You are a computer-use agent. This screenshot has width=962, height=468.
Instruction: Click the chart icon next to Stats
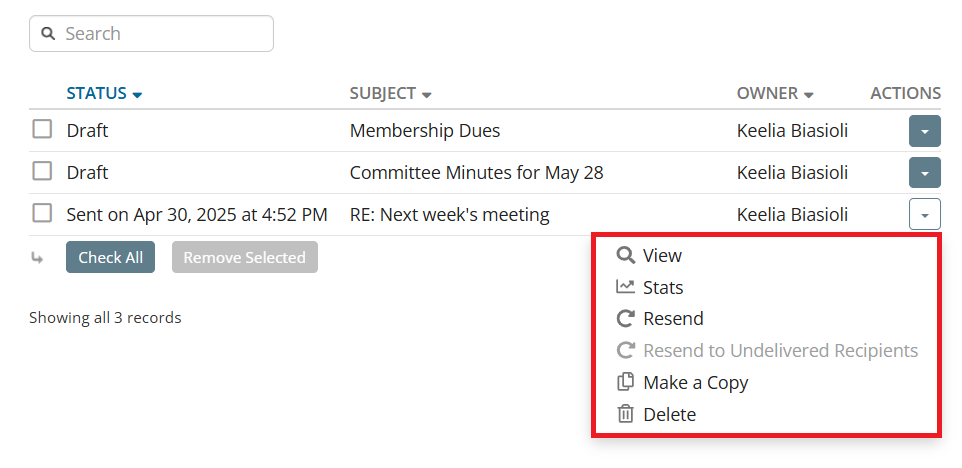(x=626, y=287)
